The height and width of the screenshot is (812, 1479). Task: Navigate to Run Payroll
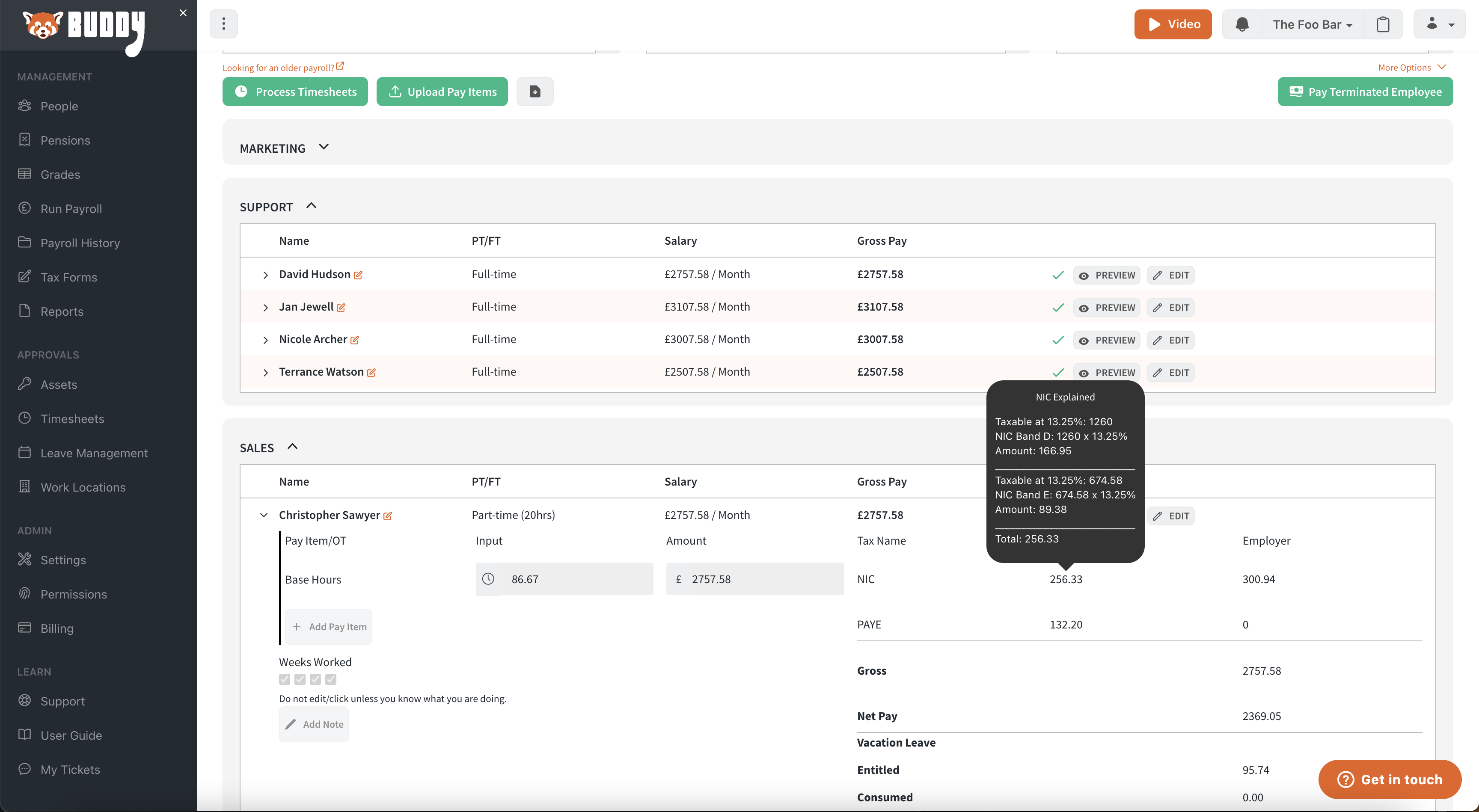coord(71,209)
